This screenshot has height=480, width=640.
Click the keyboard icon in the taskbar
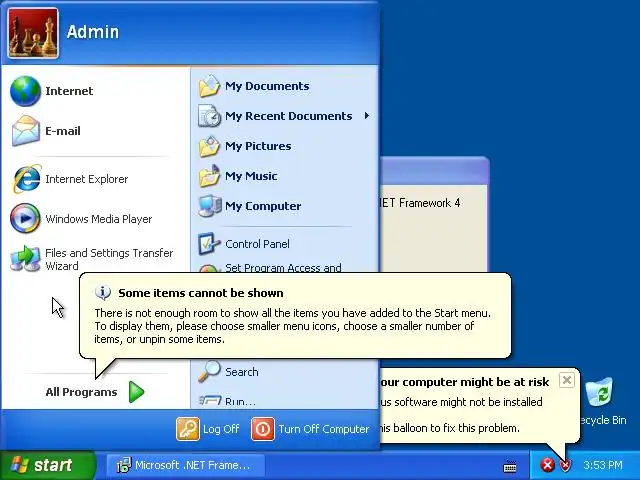coord(510,466)
